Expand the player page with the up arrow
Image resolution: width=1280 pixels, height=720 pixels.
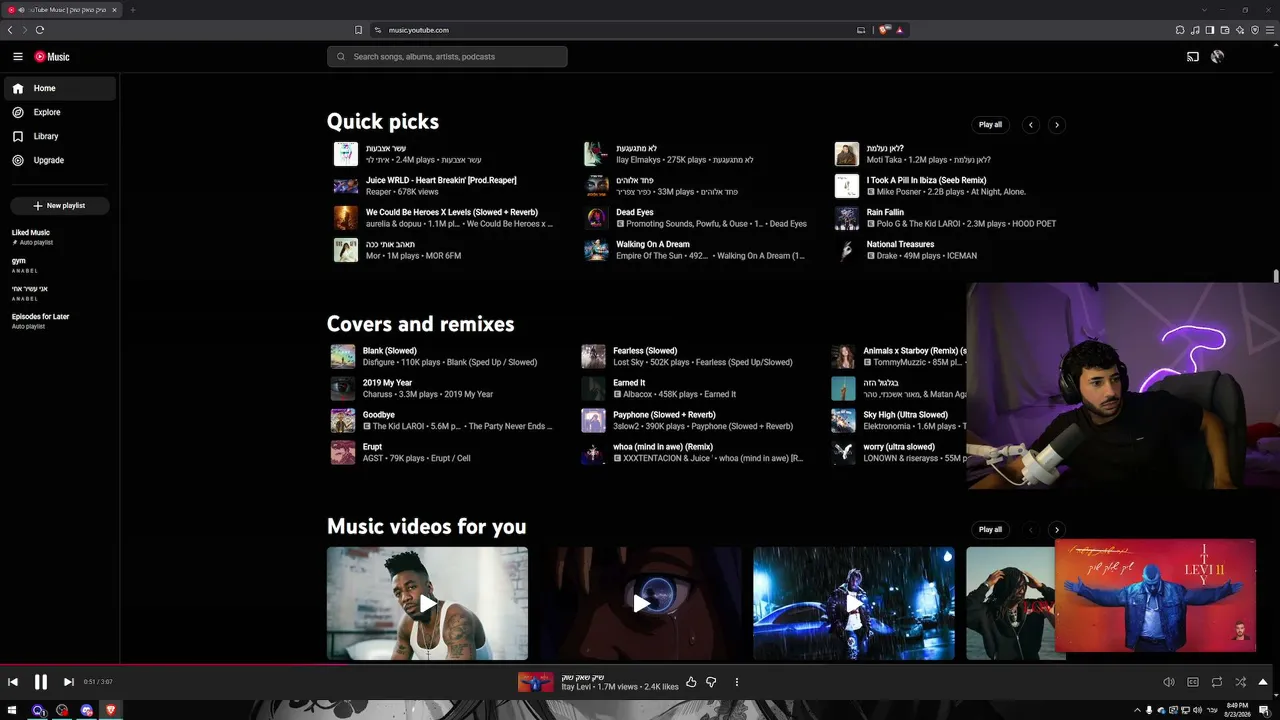1263,682
